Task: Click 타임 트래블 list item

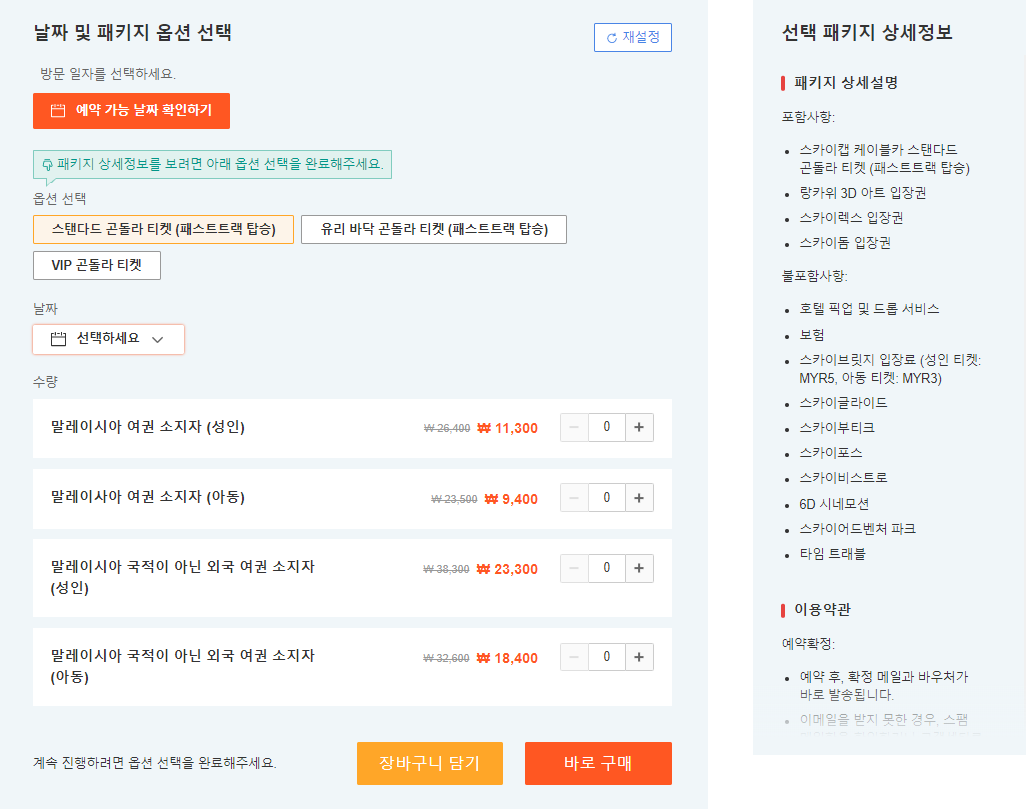Action: pyautogui.click(x=832, y=554)
